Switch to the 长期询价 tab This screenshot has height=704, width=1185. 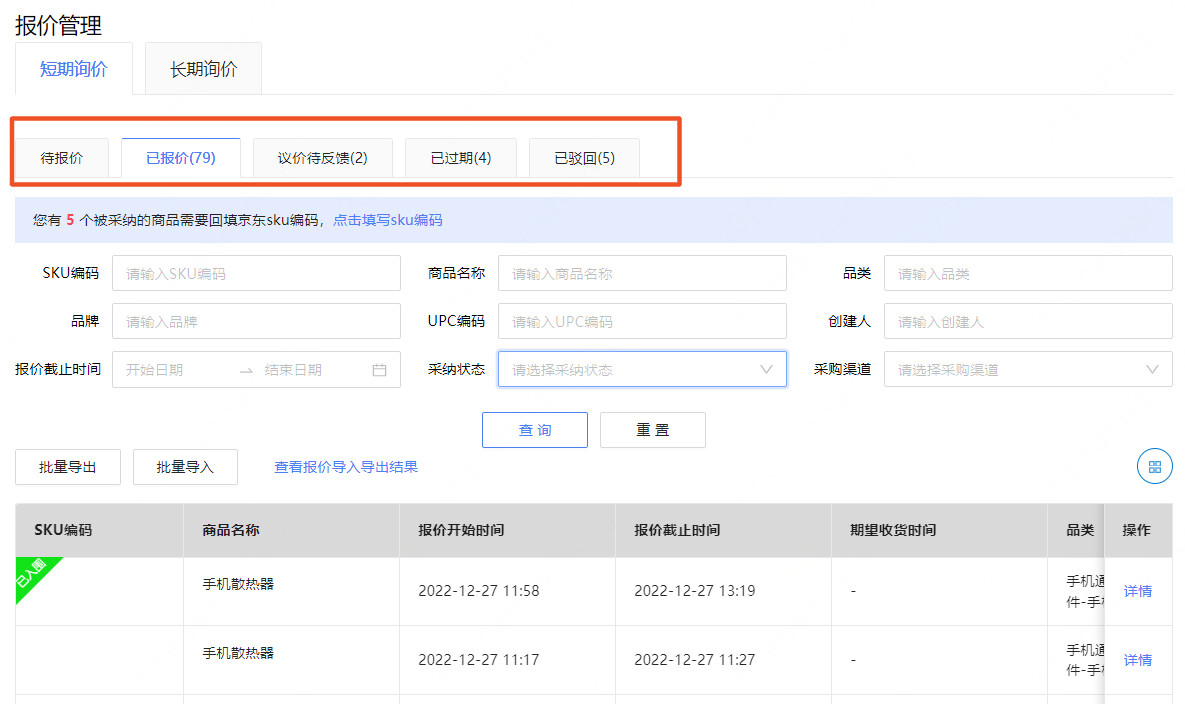tap(203, 68)
